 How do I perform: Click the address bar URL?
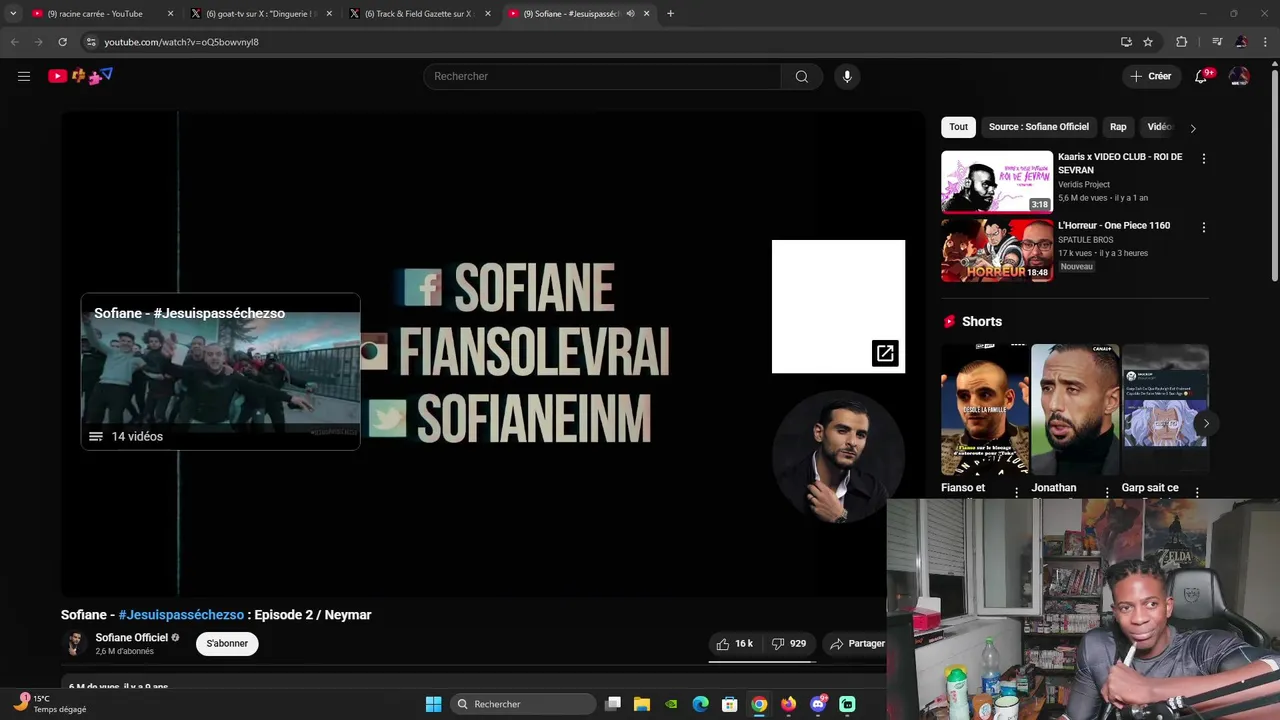(181, 42)
